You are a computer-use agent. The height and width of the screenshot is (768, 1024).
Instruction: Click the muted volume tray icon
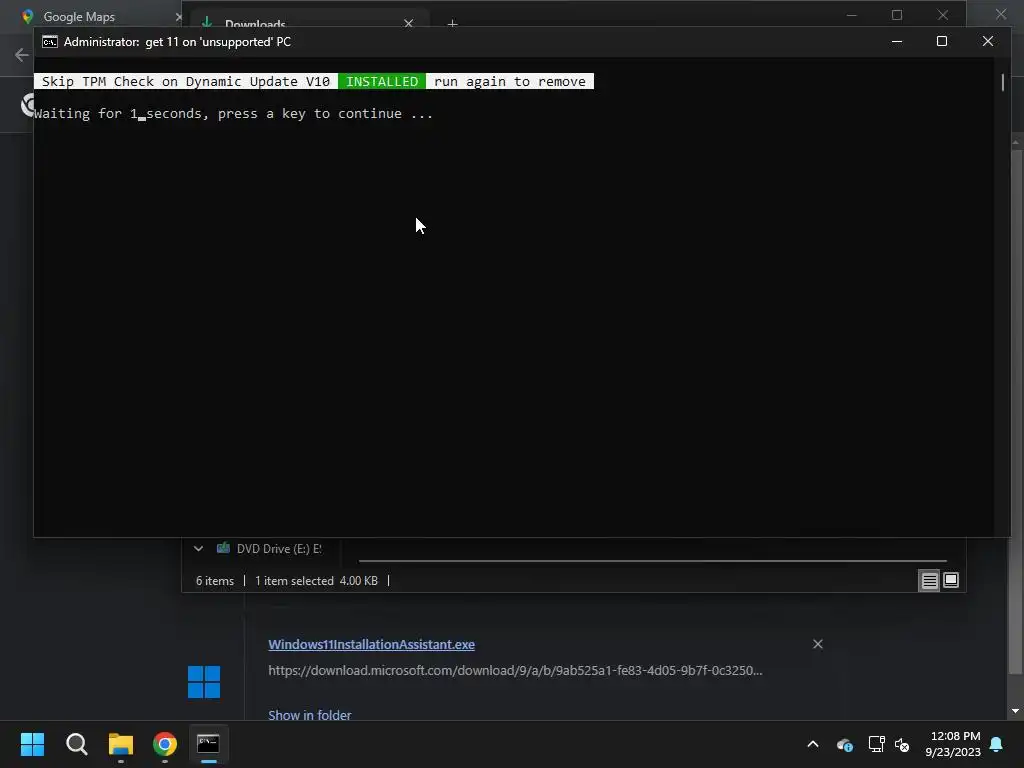coord(902,744)
